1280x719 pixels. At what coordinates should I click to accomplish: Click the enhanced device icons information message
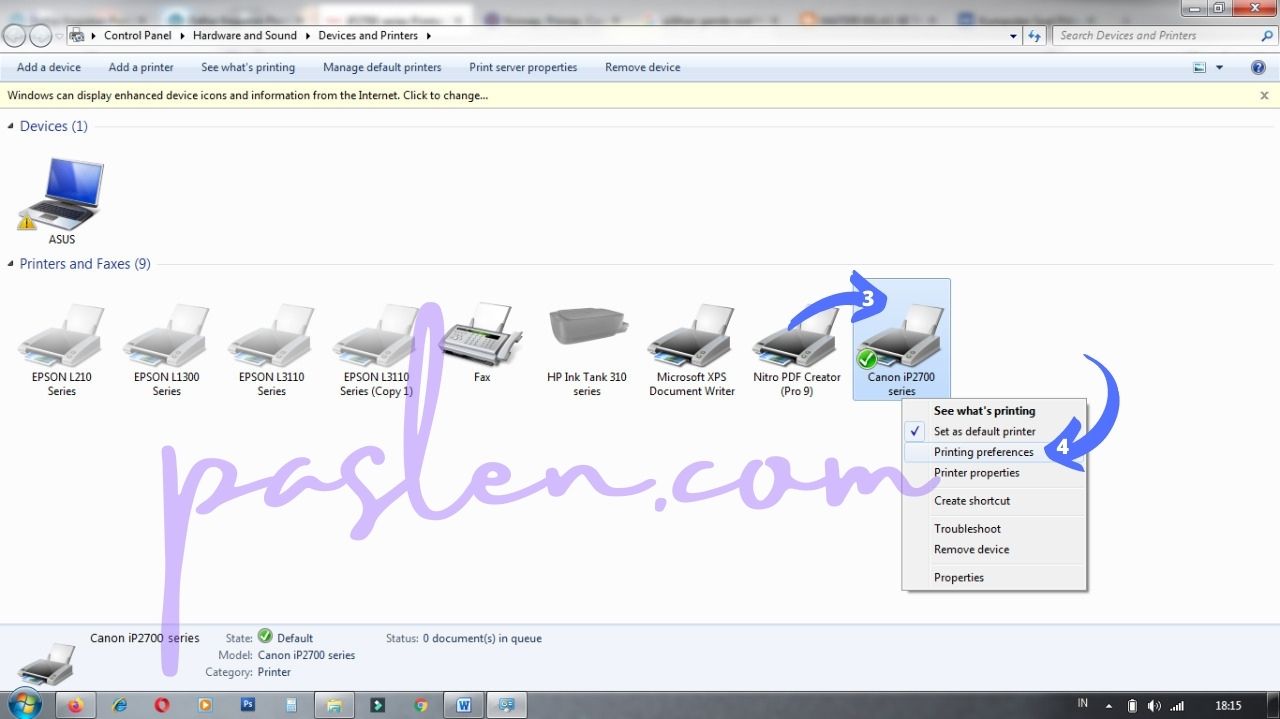click(248, 96)
